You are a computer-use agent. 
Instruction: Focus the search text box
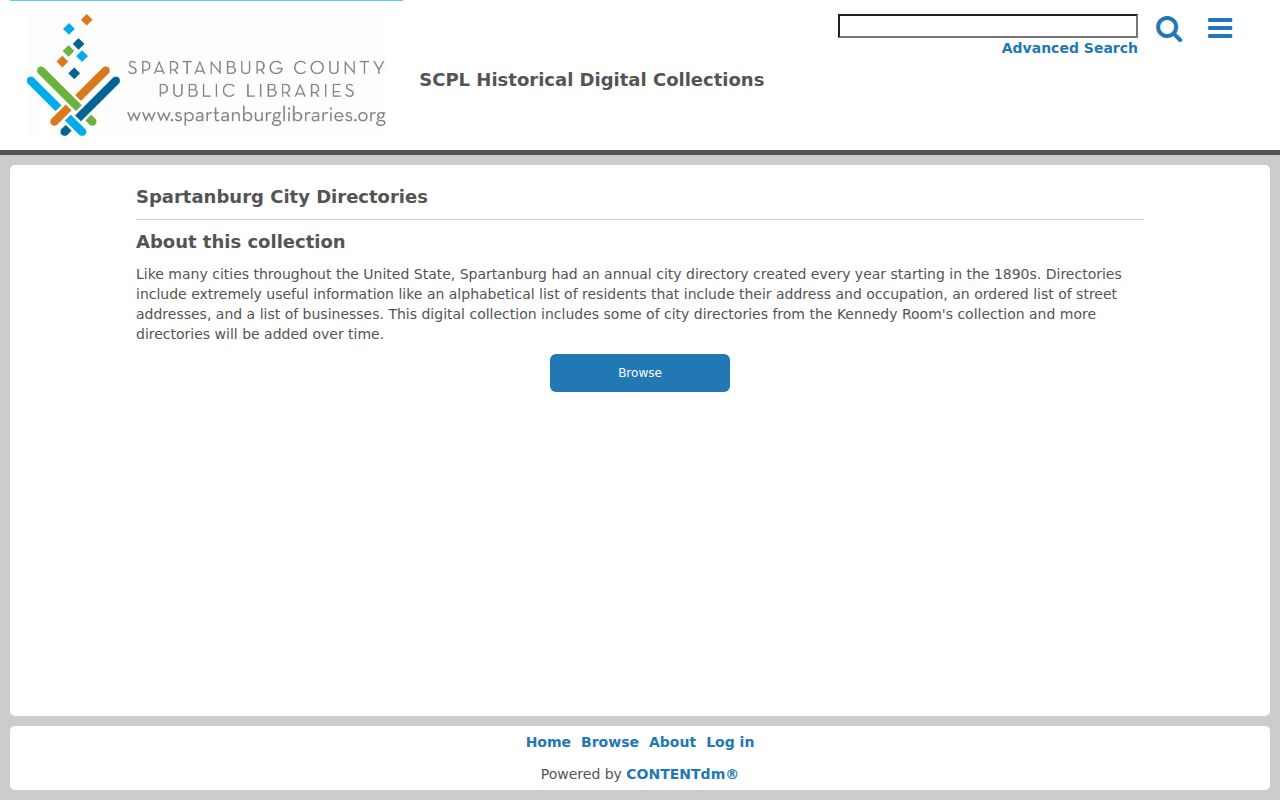pyautogui.click(x=988, y=26)
